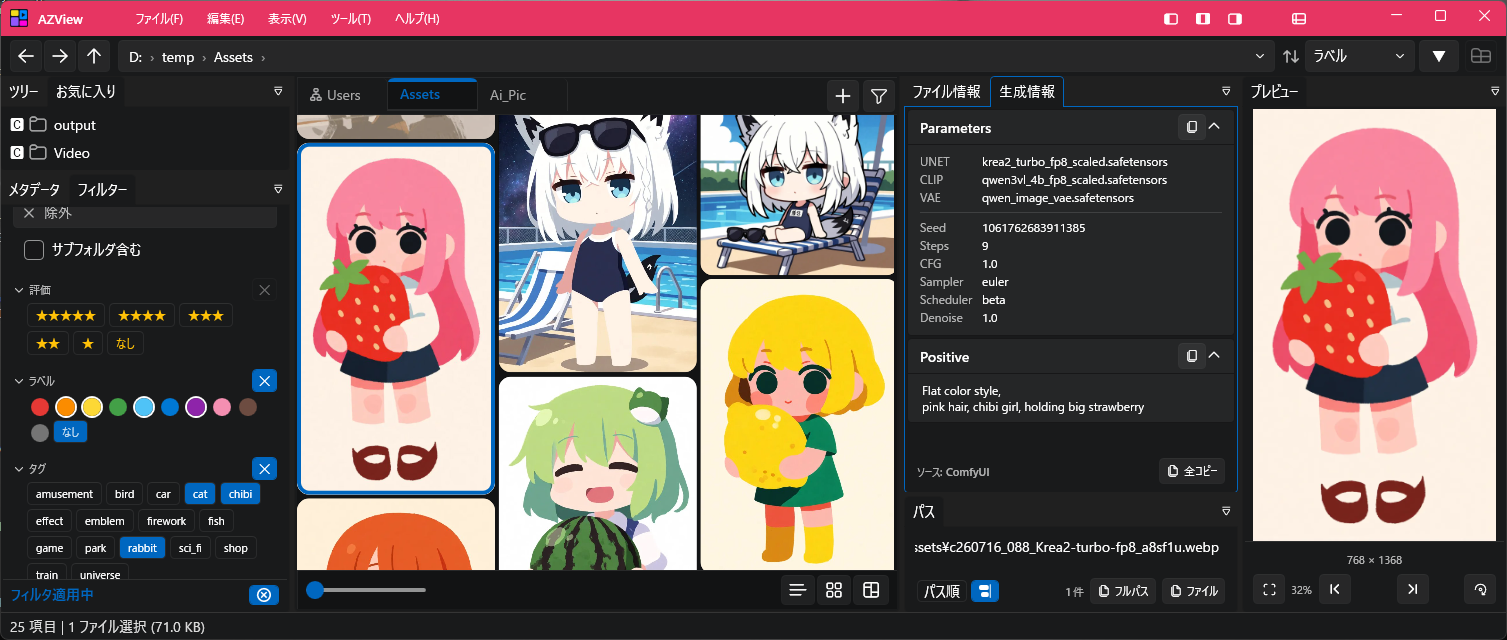Open the パス panel options menu
1507x640 pixels.
[1226, 511]
